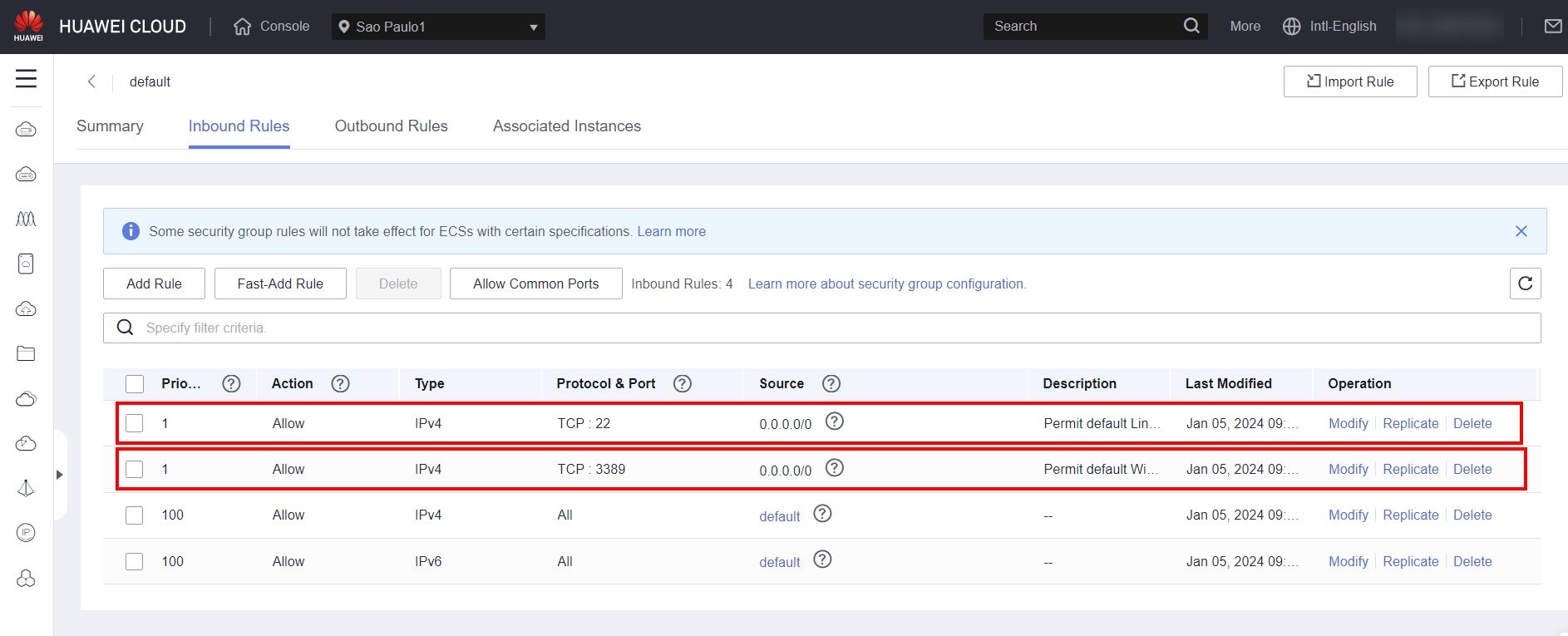1568x636 pixels.
Task: Open the hamburger navigation menu
Action: tap(27, 79)
